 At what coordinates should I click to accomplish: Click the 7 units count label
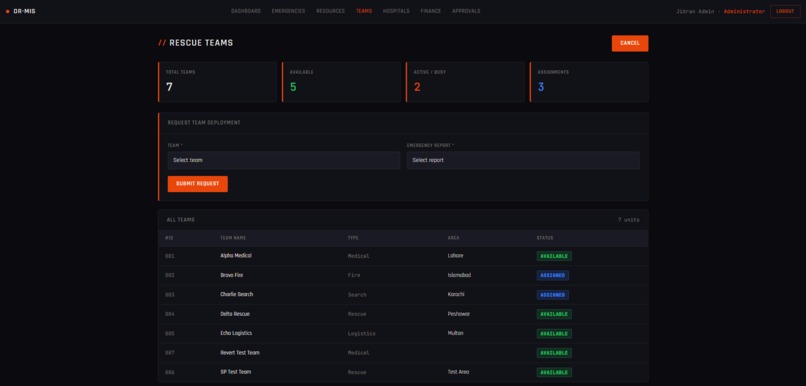tap(629, 220)
